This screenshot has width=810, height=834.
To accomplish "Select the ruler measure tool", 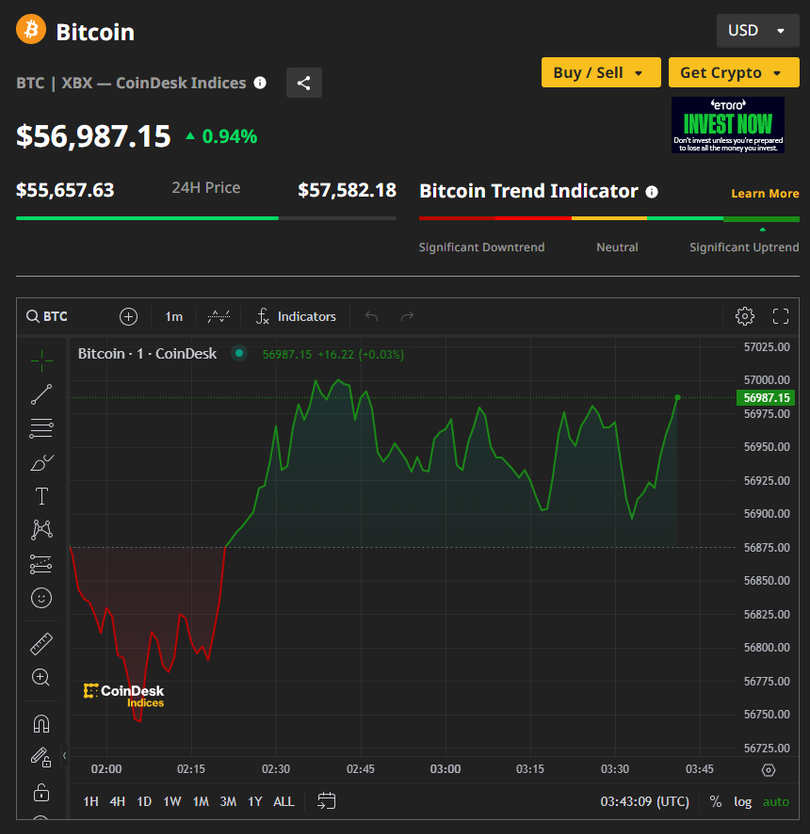I will coord(41,644).
